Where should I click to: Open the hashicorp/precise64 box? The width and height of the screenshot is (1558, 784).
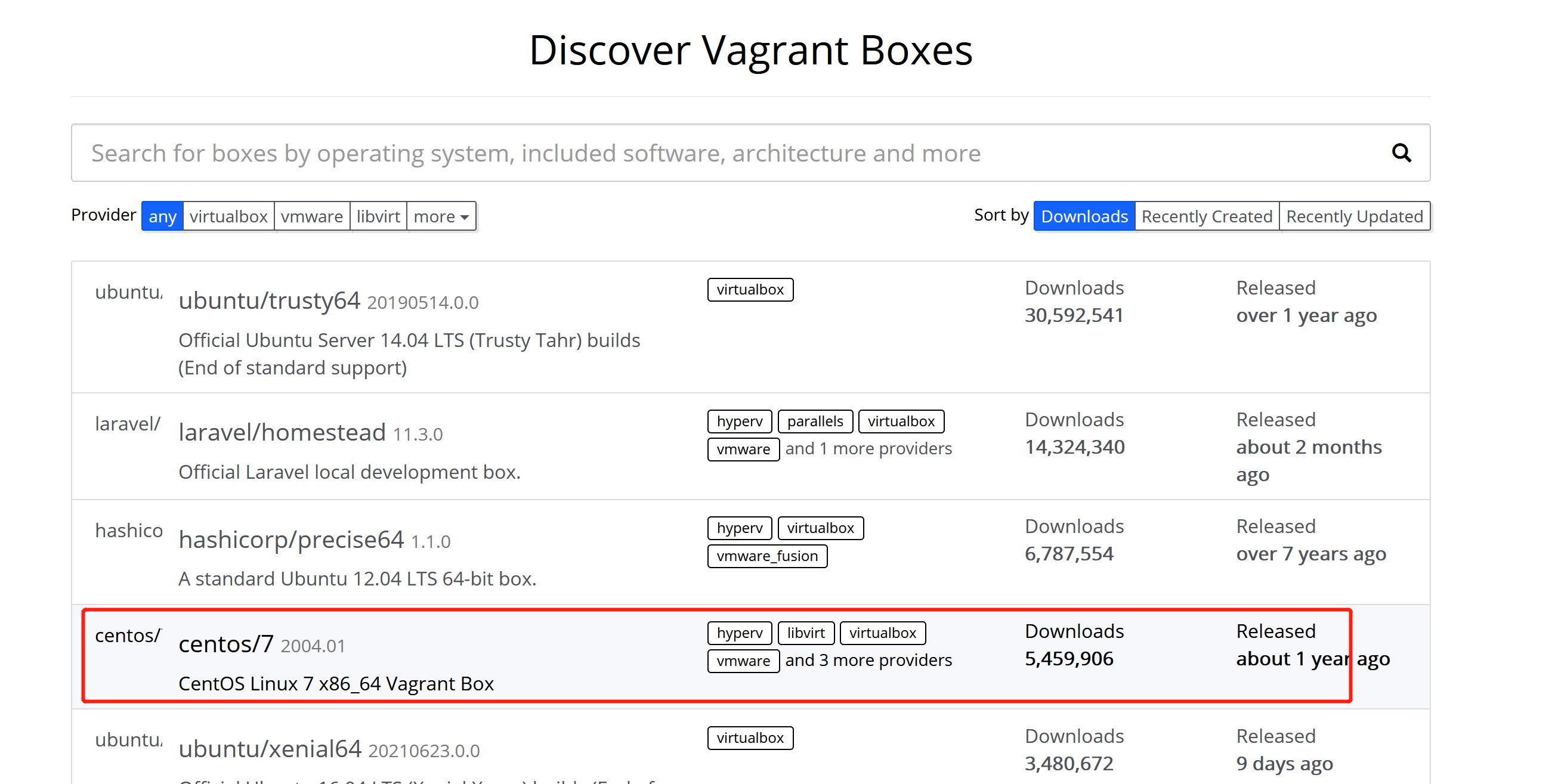pos(291,539)
